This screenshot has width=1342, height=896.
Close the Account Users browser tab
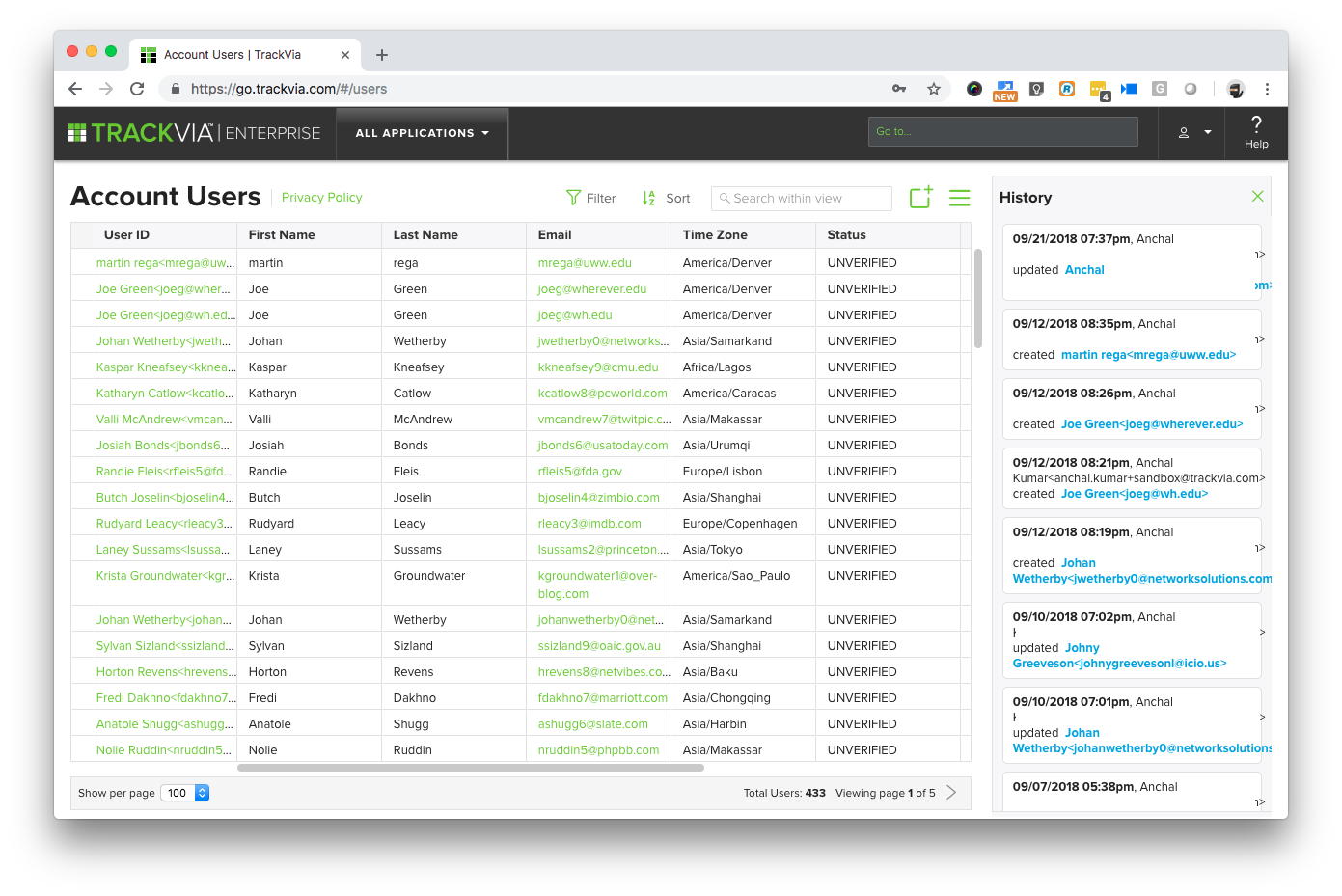click(345, 55)
